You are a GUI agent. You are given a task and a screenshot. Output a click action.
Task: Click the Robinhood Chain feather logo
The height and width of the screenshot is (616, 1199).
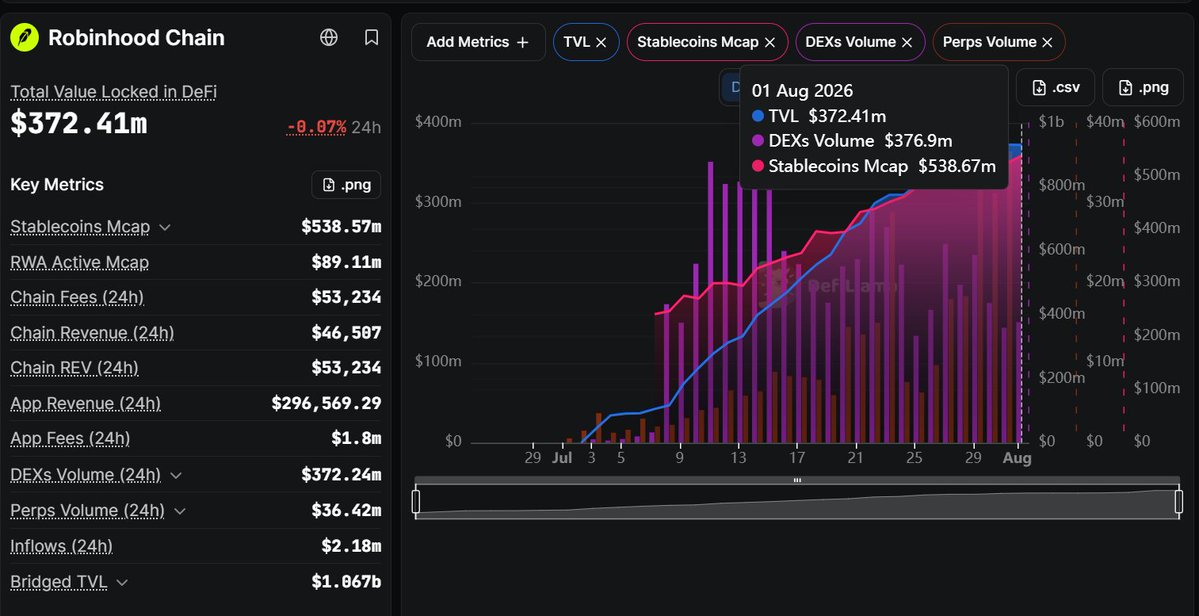pyautogui.click(x=24, y=37)
